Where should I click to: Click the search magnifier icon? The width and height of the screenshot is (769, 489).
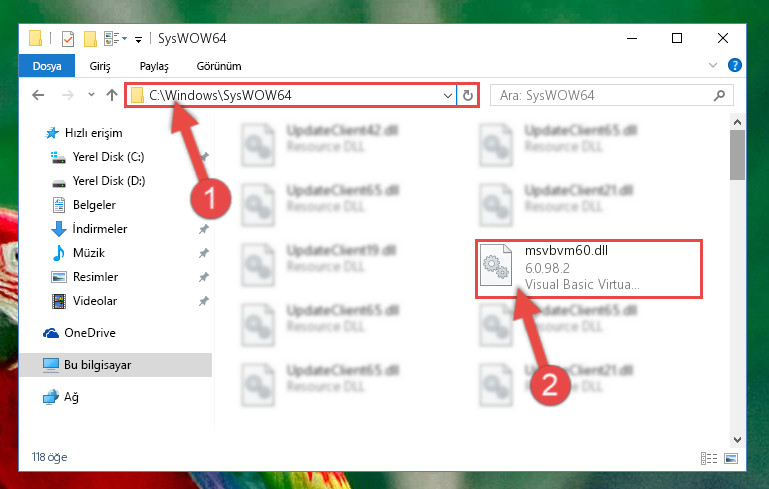719,95
